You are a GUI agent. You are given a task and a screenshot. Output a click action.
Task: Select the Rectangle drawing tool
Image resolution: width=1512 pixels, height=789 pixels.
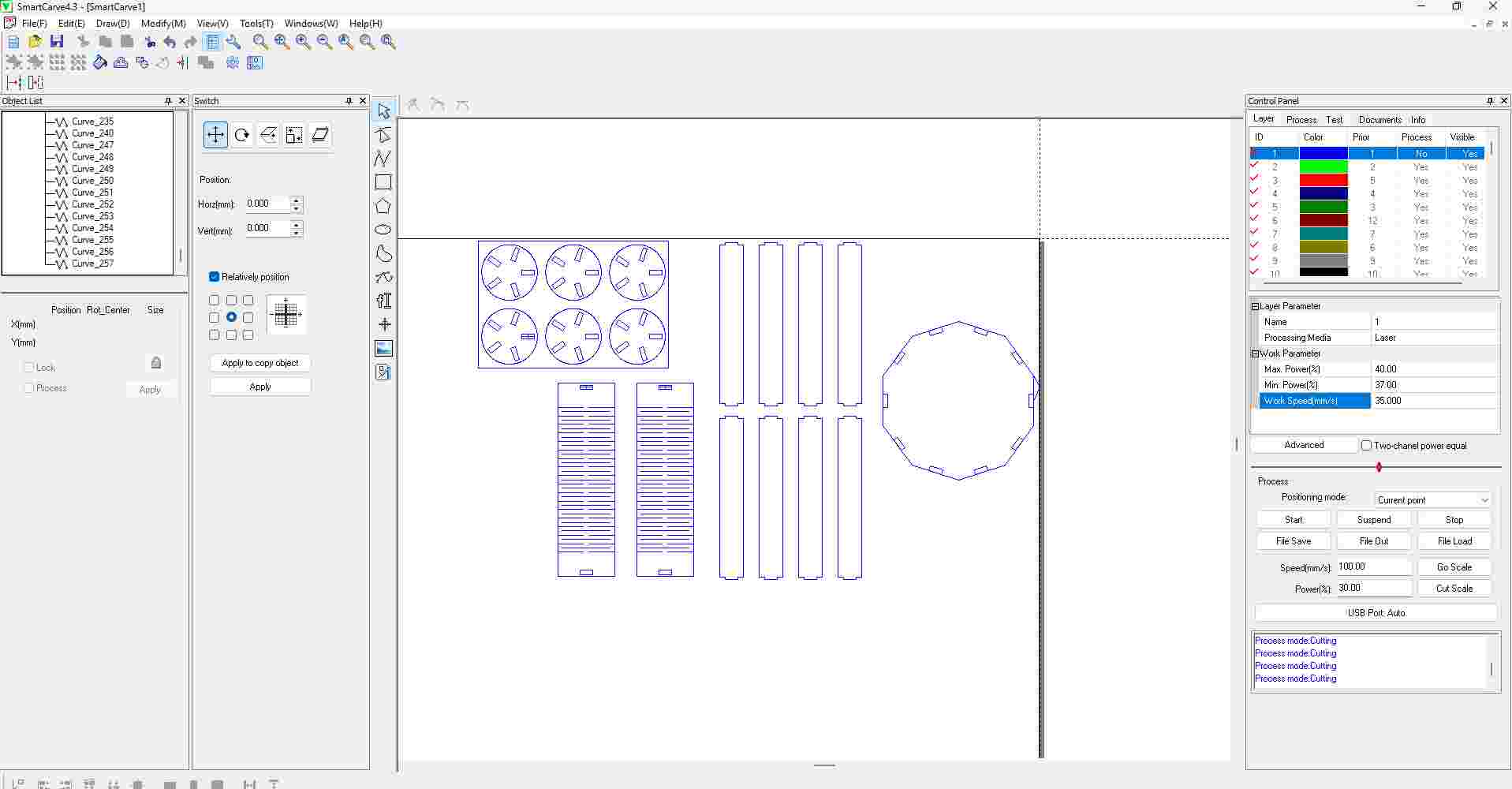click(383, 182)
